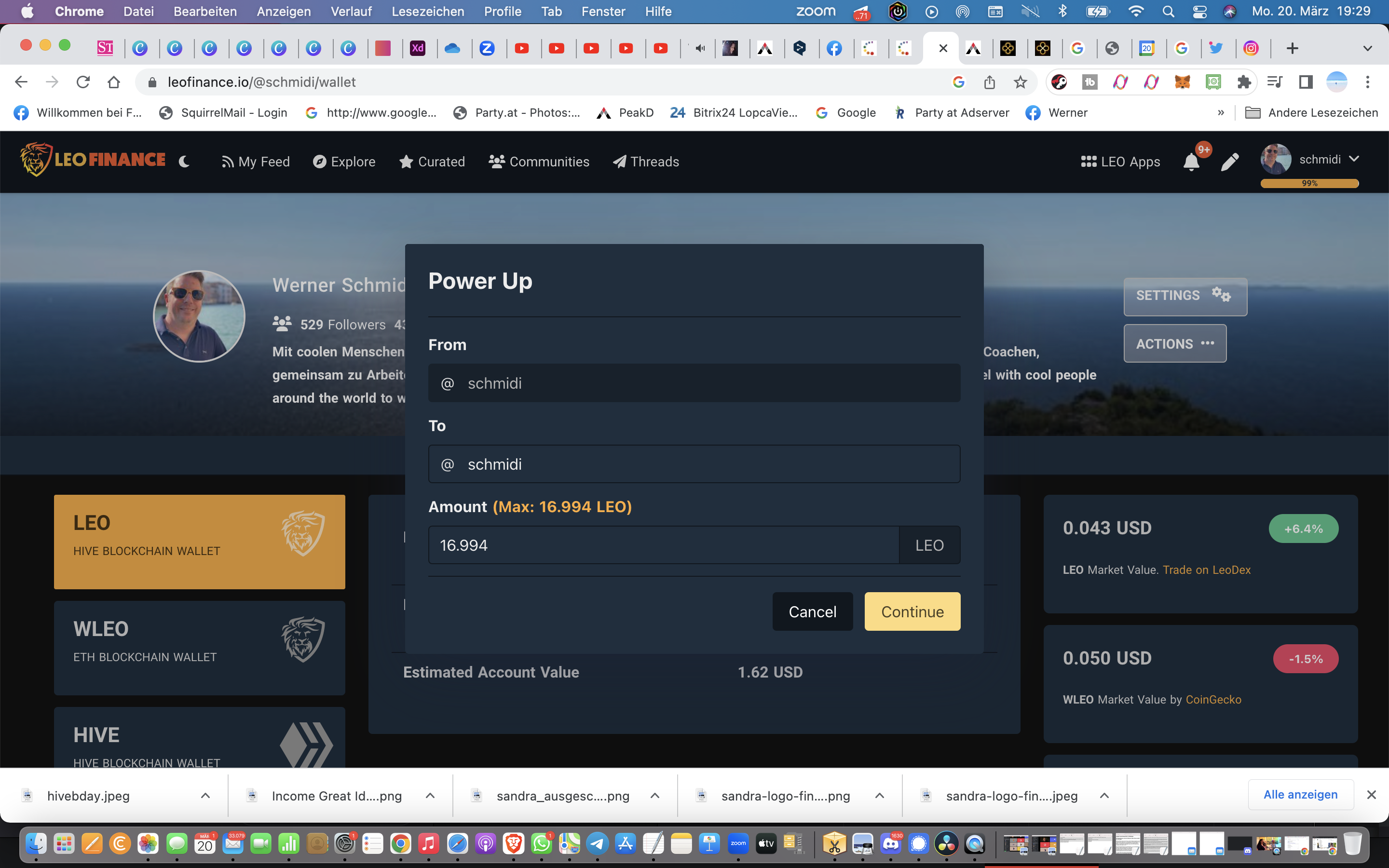This screenshot has width=1389, height=868.
Task: Cancel the Power Up dialog
Action: pyautogui.click(x=812, y=611)
